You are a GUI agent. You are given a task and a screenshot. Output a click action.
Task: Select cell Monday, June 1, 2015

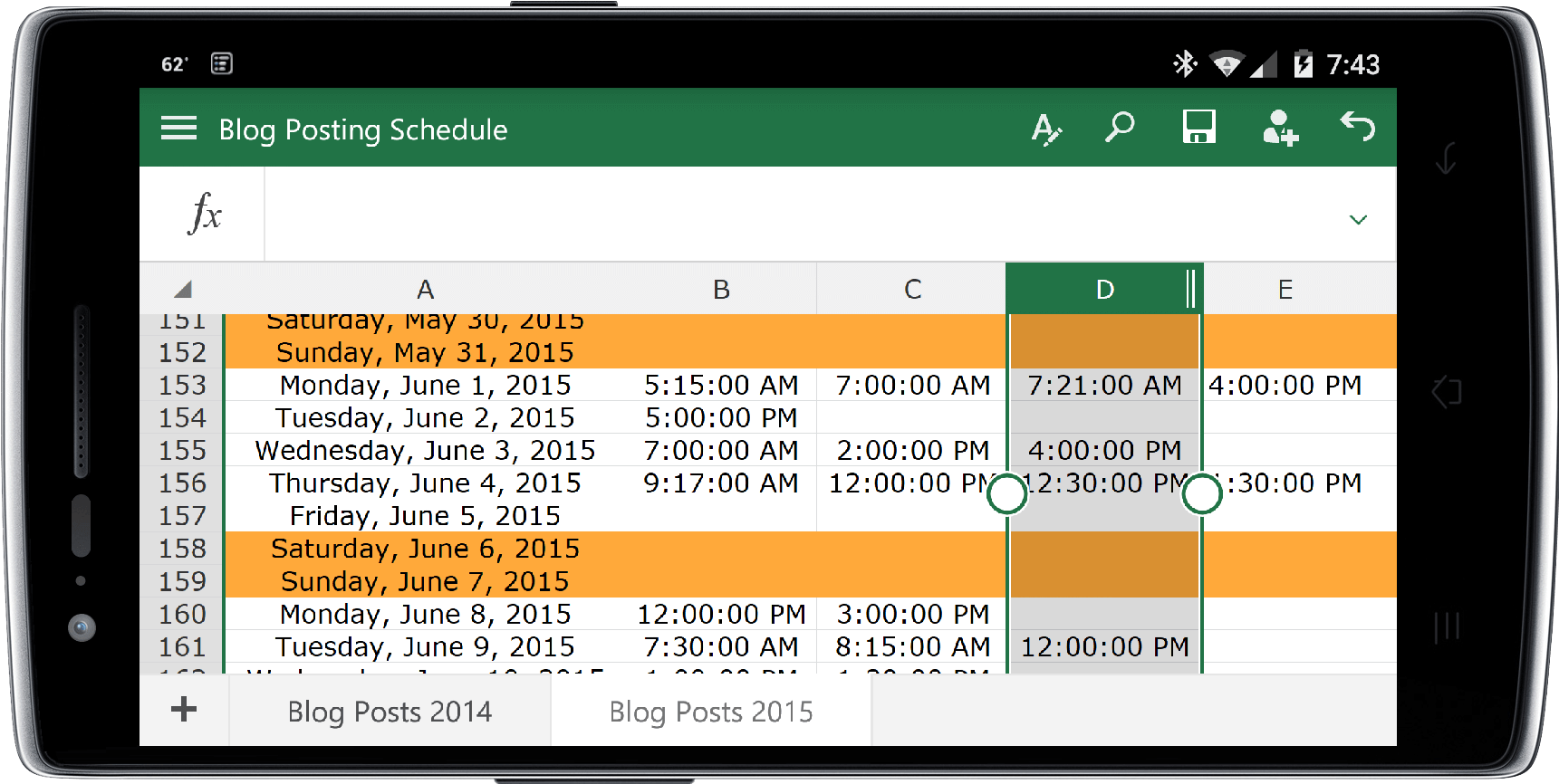click(426, 385)
